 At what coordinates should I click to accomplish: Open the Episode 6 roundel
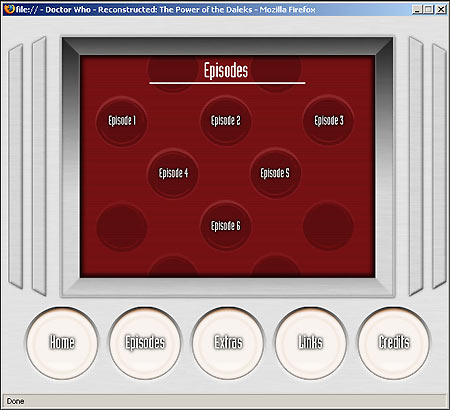(226, 226)
